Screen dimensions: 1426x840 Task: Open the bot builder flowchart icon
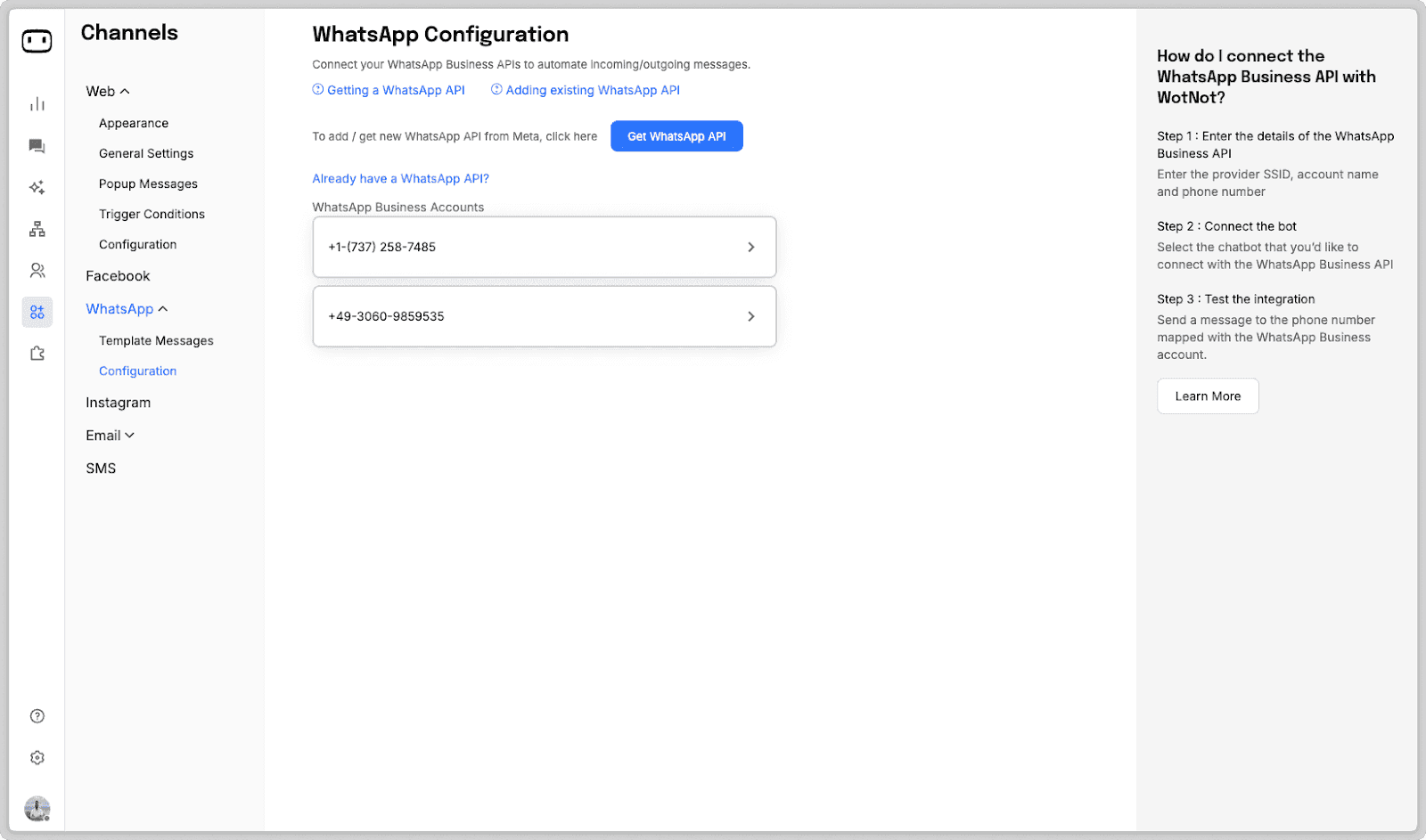point(37,228)
